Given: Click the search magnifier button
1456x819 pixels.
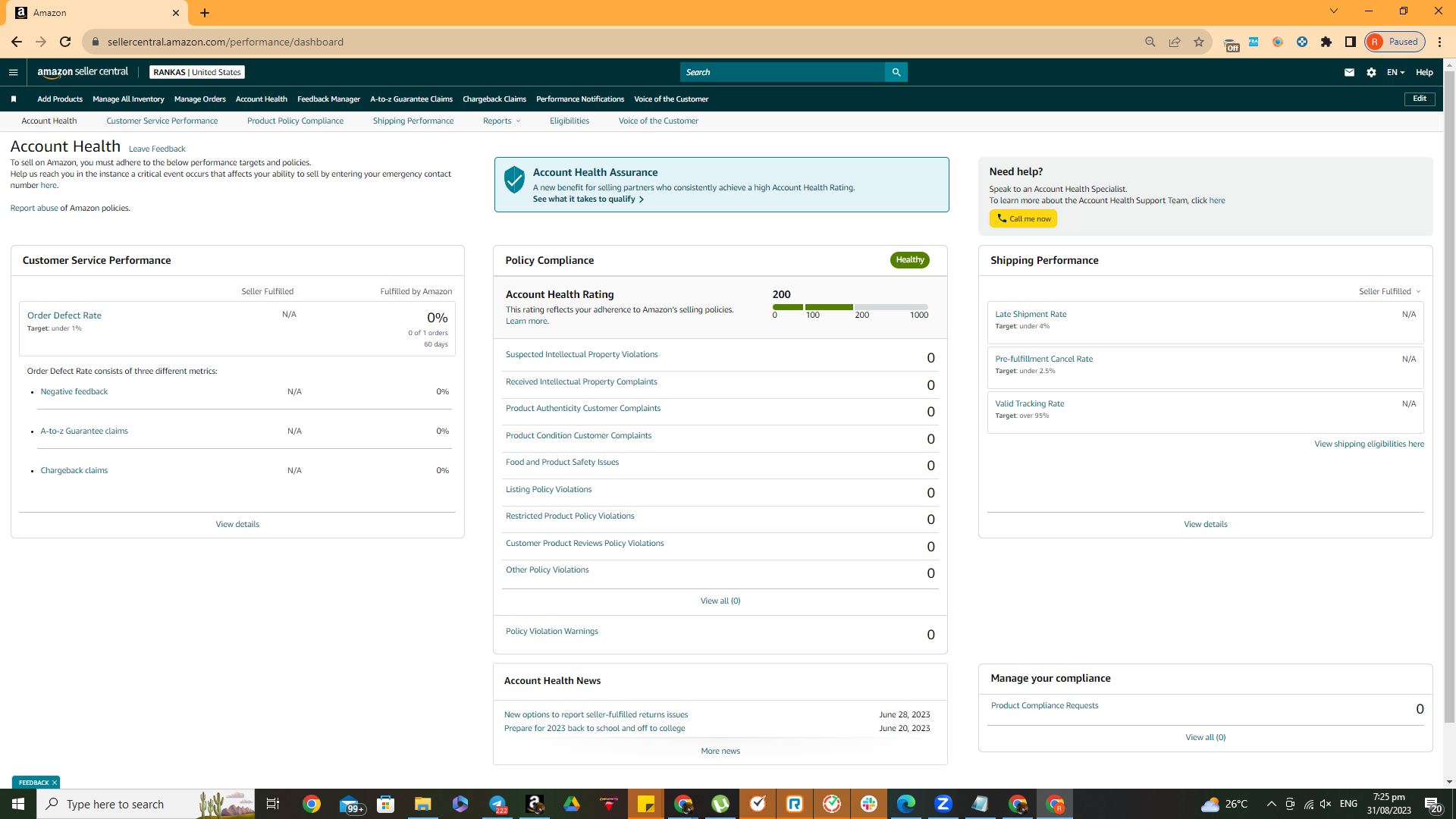Looking at the screenshot, I should (x=896, y=72).
